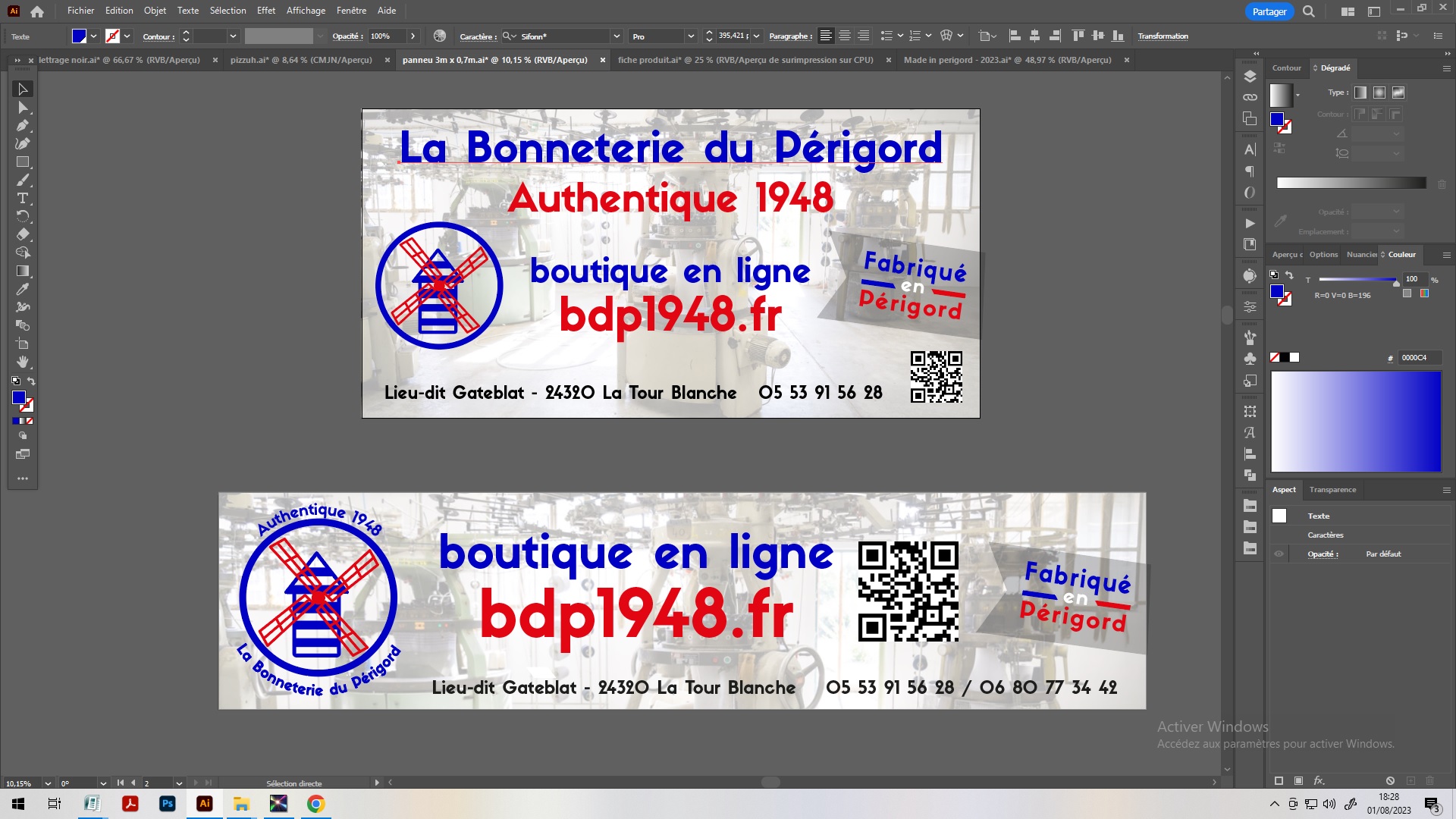The image size is (1456, 819).
Task: Open fill color dropdown in control bar
Action: click(x=94, y=36)
